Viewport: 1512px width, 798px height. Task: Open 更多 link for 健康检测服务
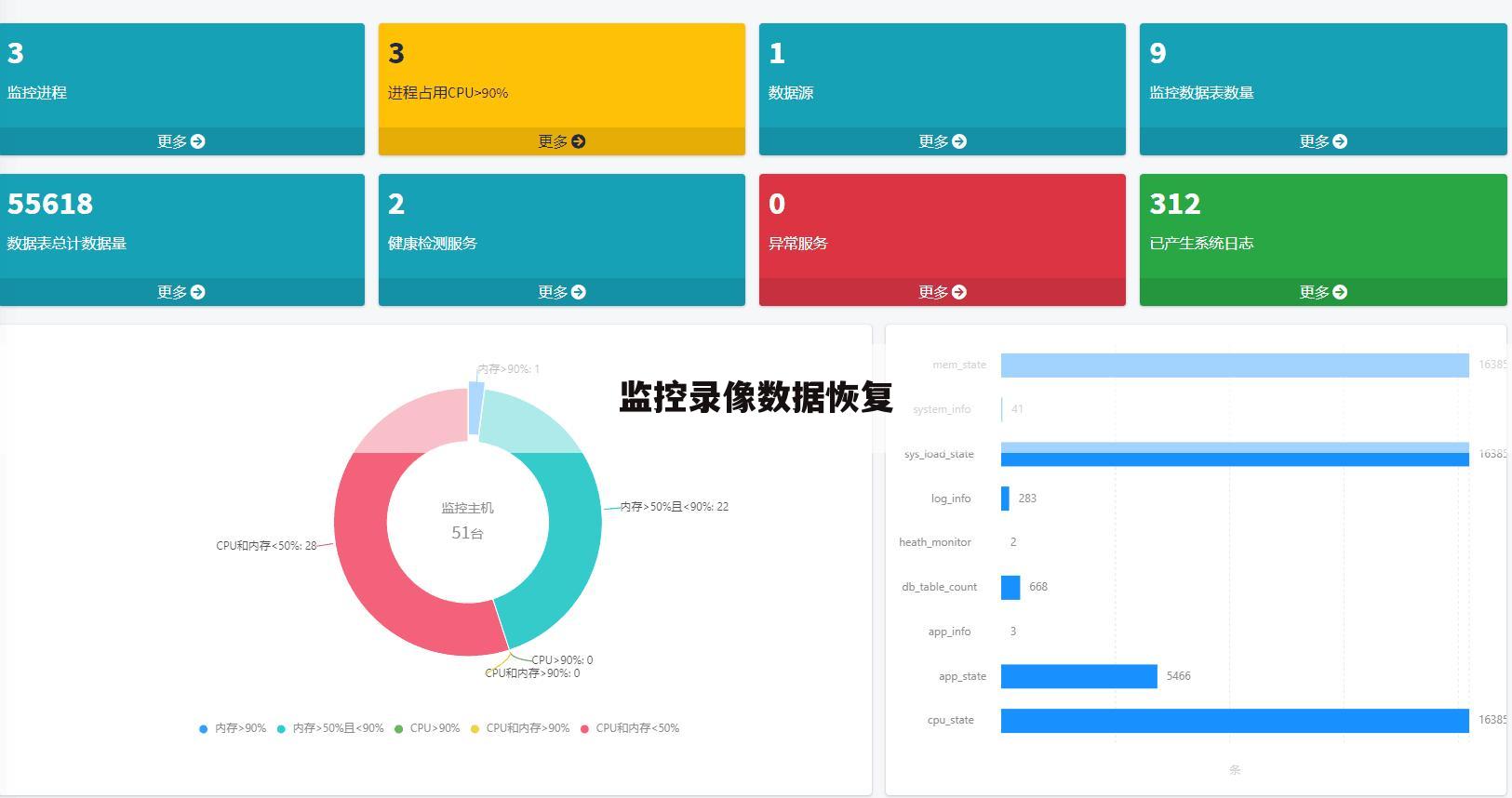(x=562, y=292)
